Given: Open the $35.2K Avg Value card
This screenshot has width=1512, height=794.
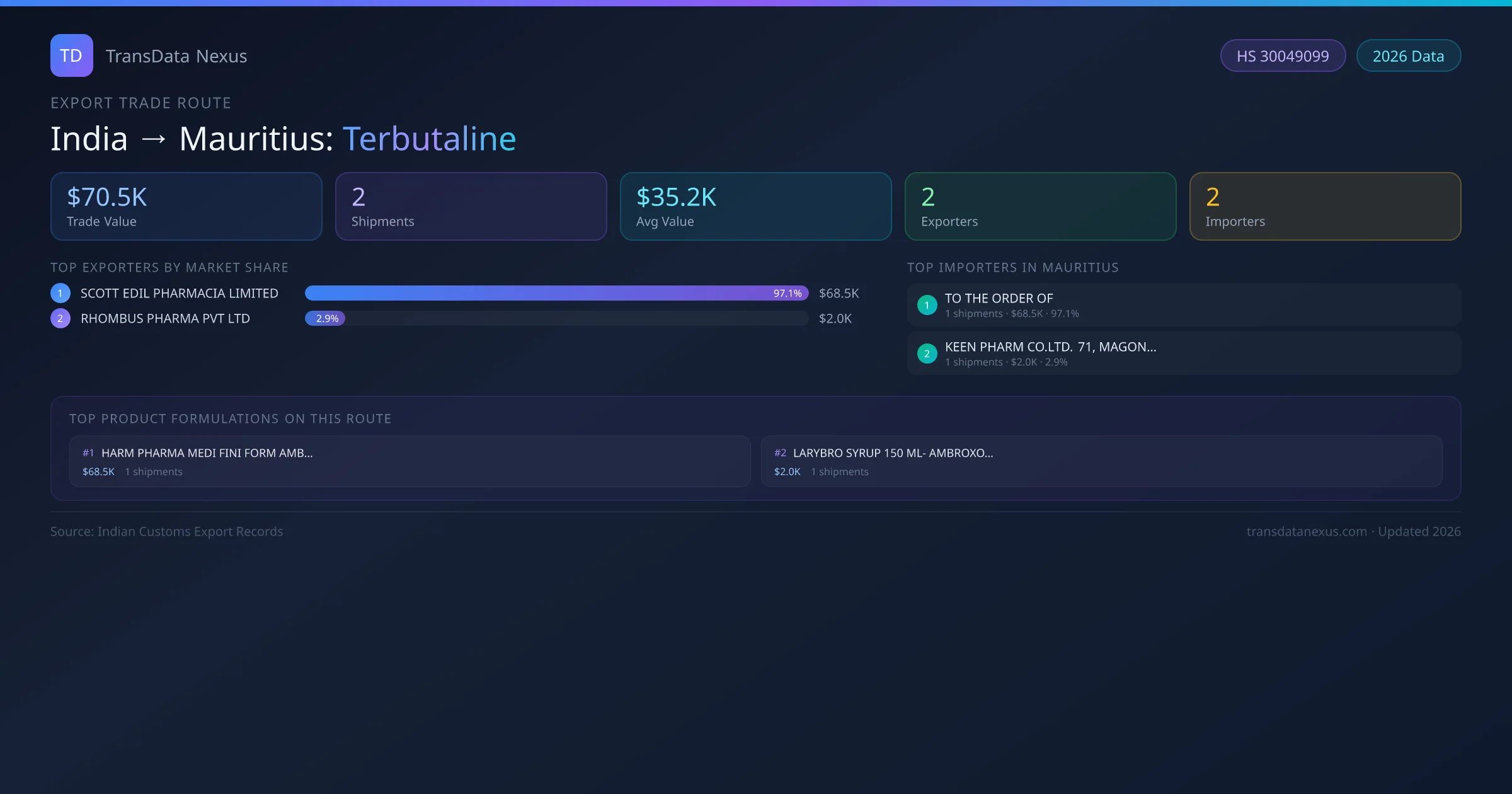Looking at the screenshot, I should click(755, 207).
